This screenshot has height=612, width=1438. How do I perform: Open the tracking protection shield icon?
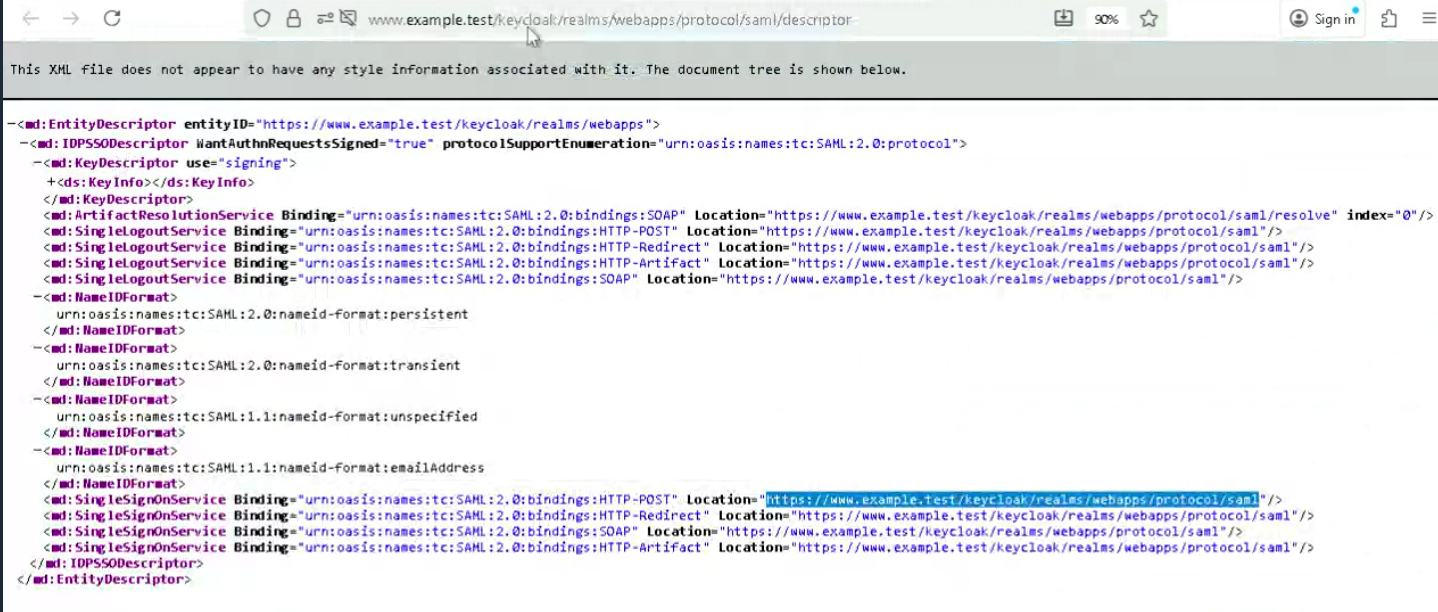coord(262,18)
